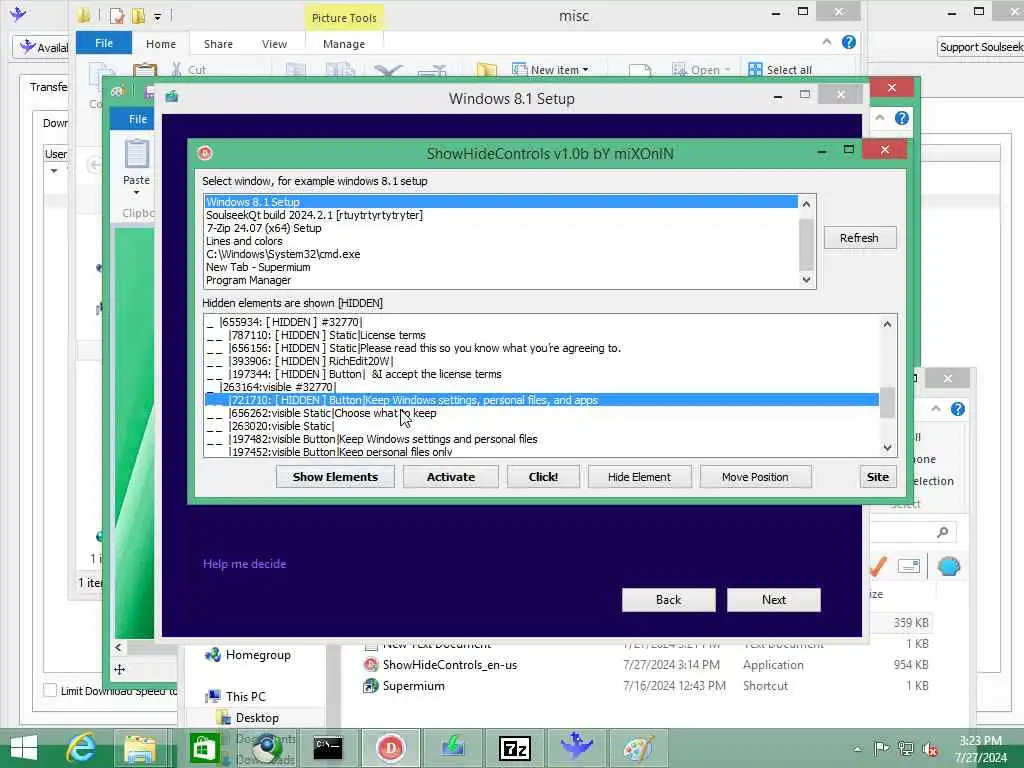
Task: Open Internet Explorer from the taskbar
Action: coord(81,747)
